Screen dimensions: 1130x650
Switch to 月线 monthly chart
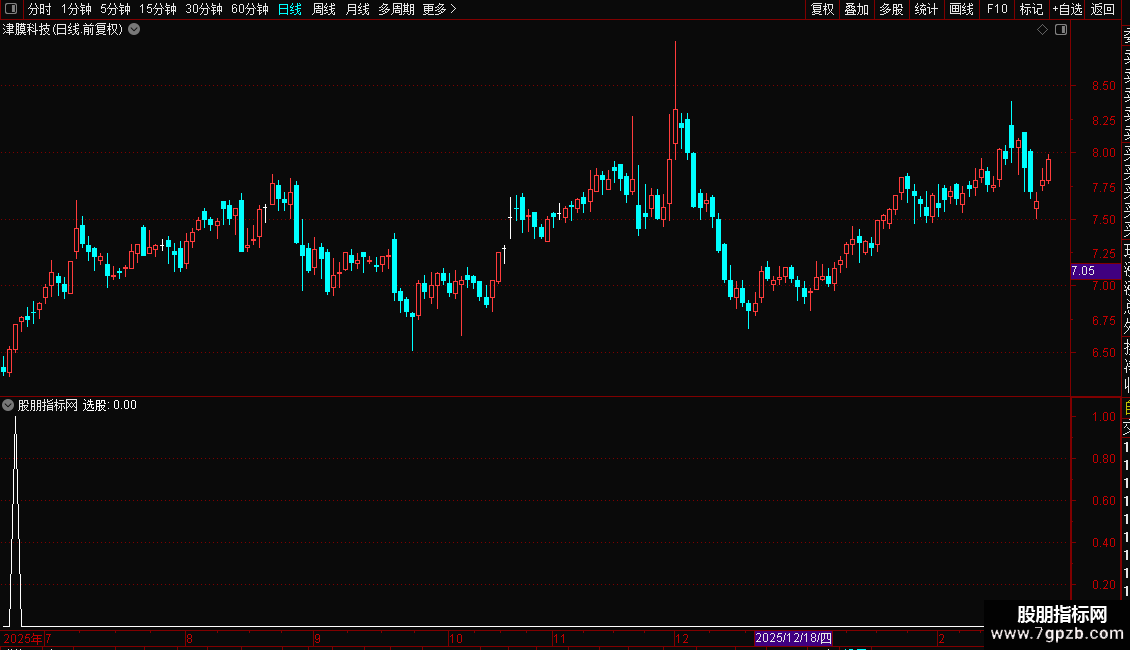point(357,9)
